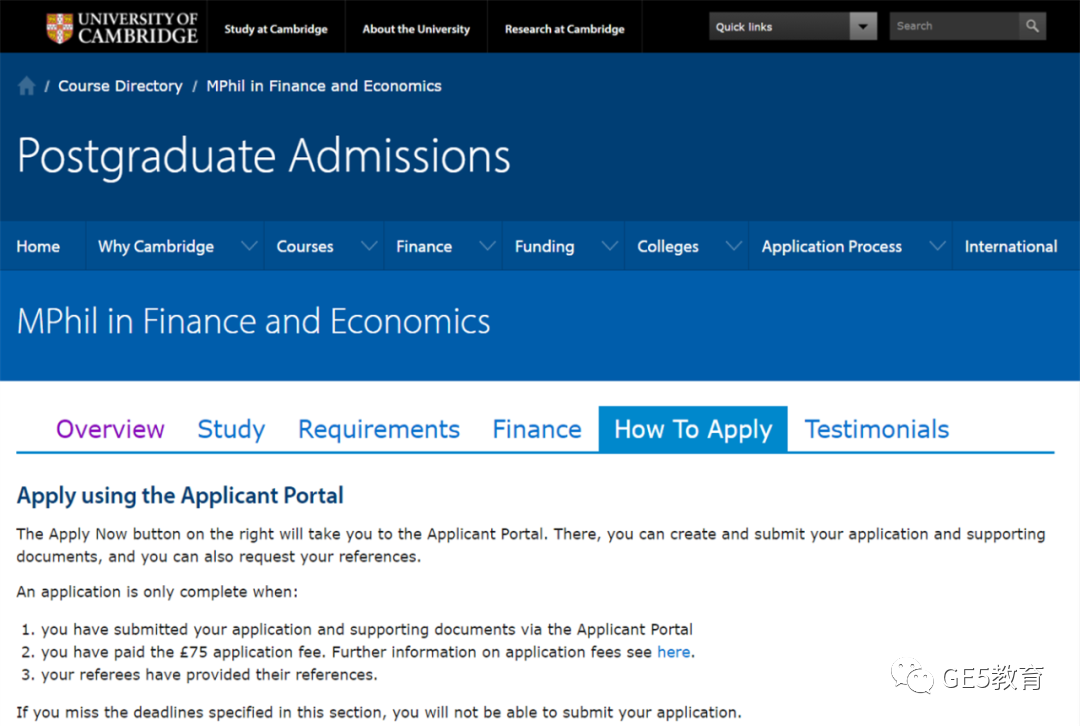Open the Courses navigation item
The image size is (1080, 726).
(304, 247)
